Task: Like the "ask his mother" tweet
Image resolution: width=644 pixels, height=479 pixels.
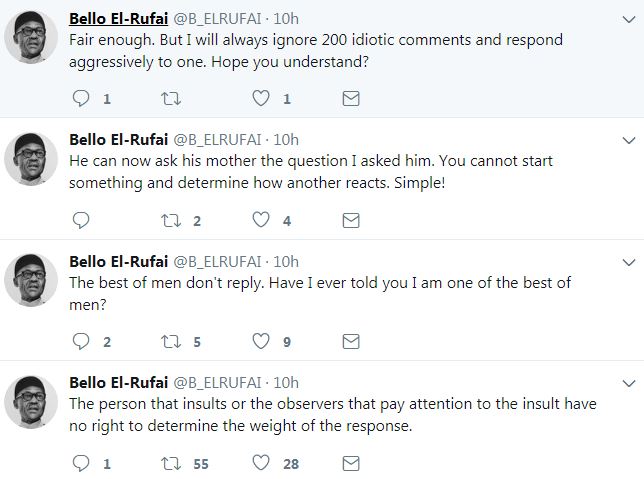Action: click(261, 220)
